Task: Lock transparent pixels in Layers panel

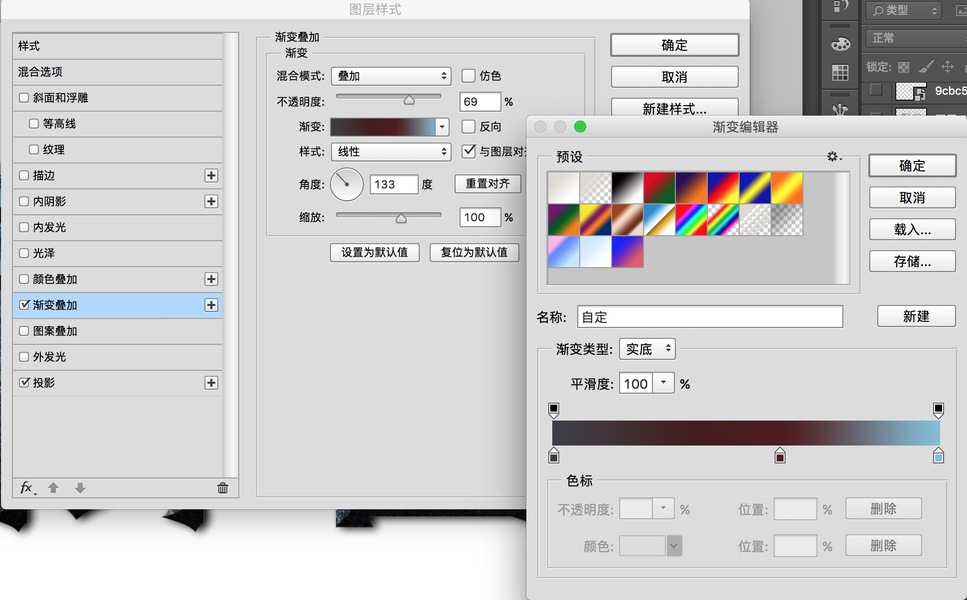Action: coord(903,67)
